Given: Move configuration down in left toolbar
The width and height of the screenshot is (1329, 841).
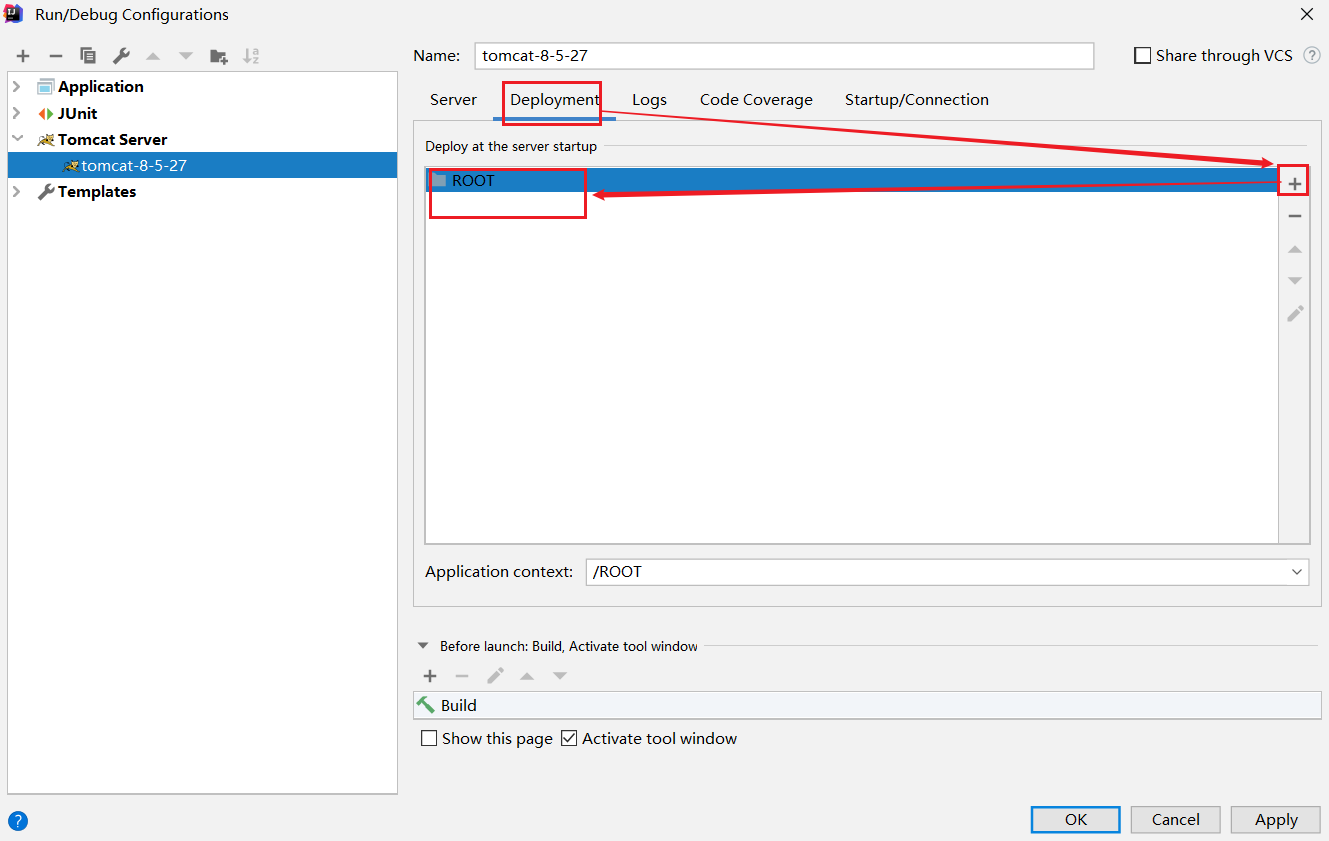Looking at the screenshot, I should [x=186, y=56].
